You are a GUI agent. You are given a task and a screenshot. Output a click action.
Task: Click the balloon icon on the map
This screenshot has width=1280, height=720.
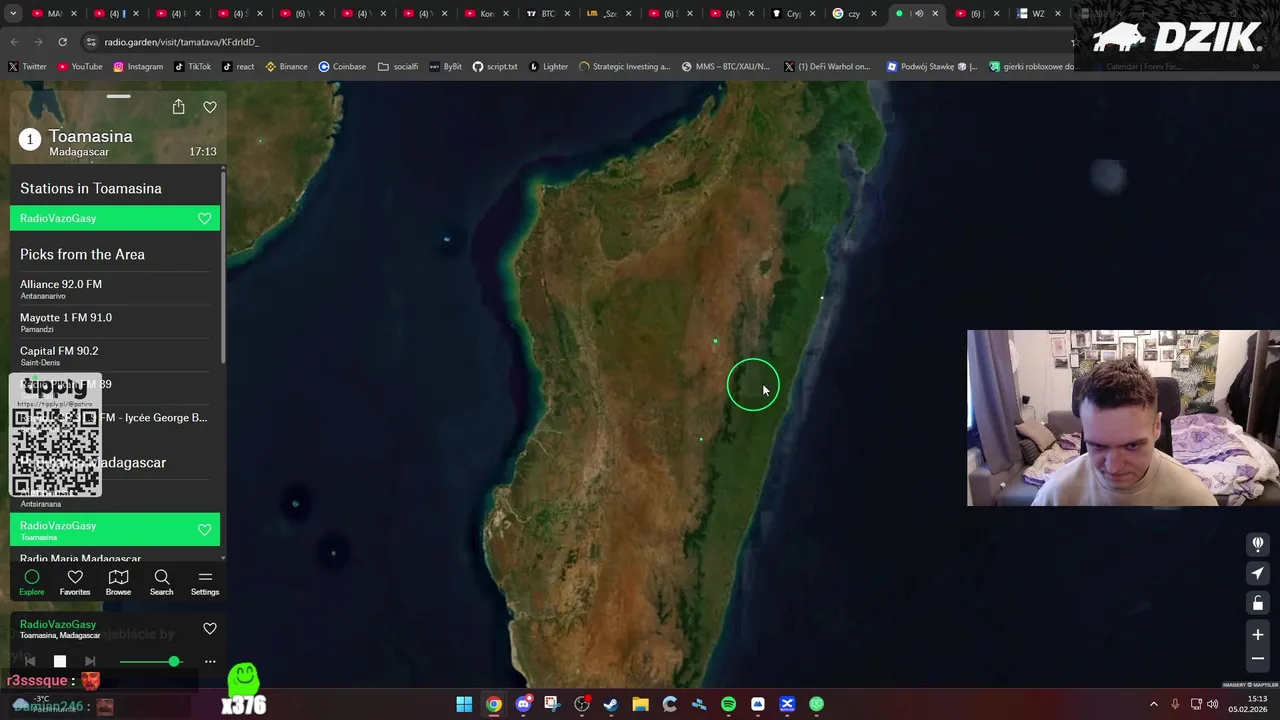(x=1258, y=544)
